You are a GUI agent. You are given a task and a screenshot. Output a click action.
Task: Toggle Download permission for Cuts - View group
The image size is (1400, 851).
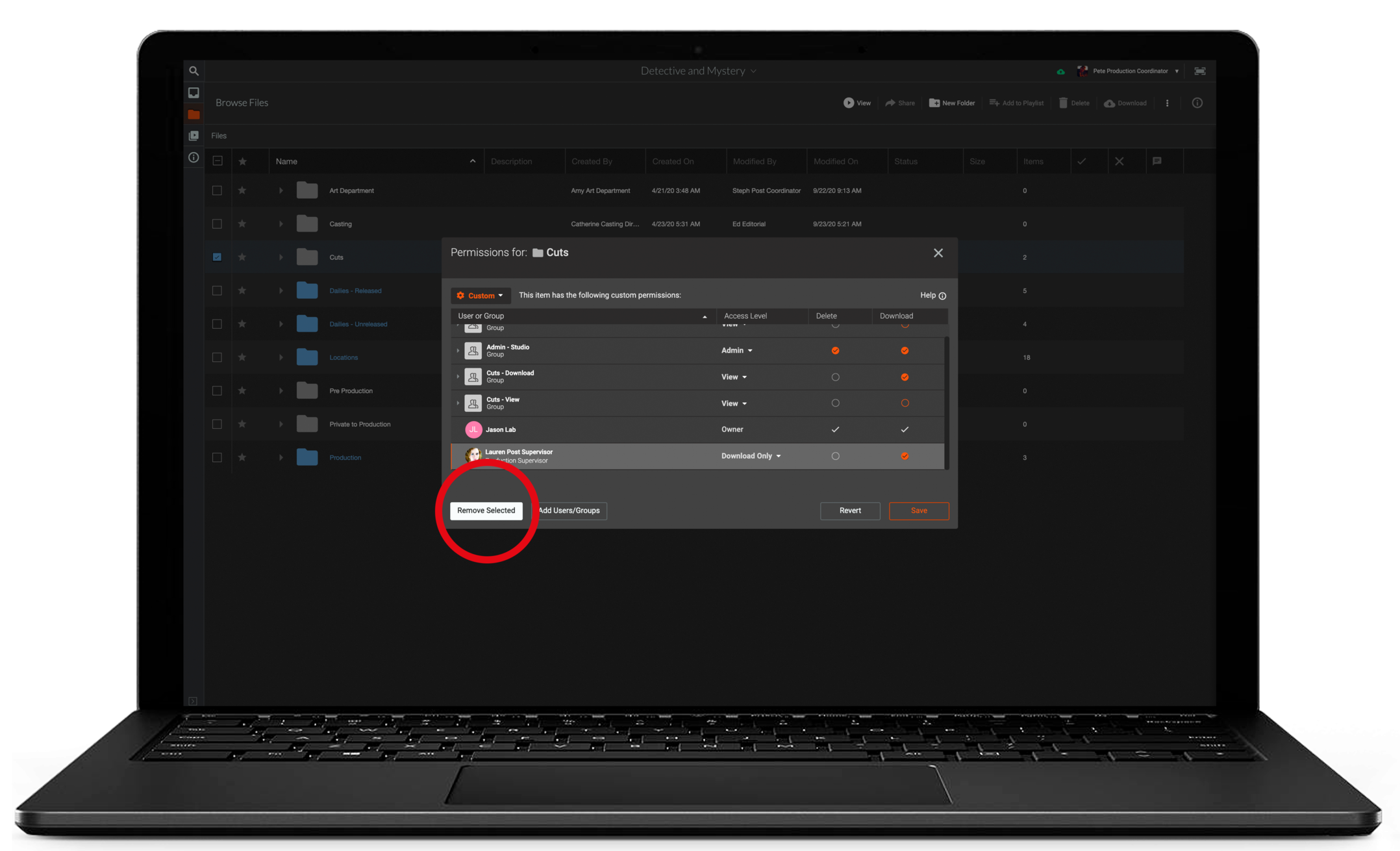(904, 403)
